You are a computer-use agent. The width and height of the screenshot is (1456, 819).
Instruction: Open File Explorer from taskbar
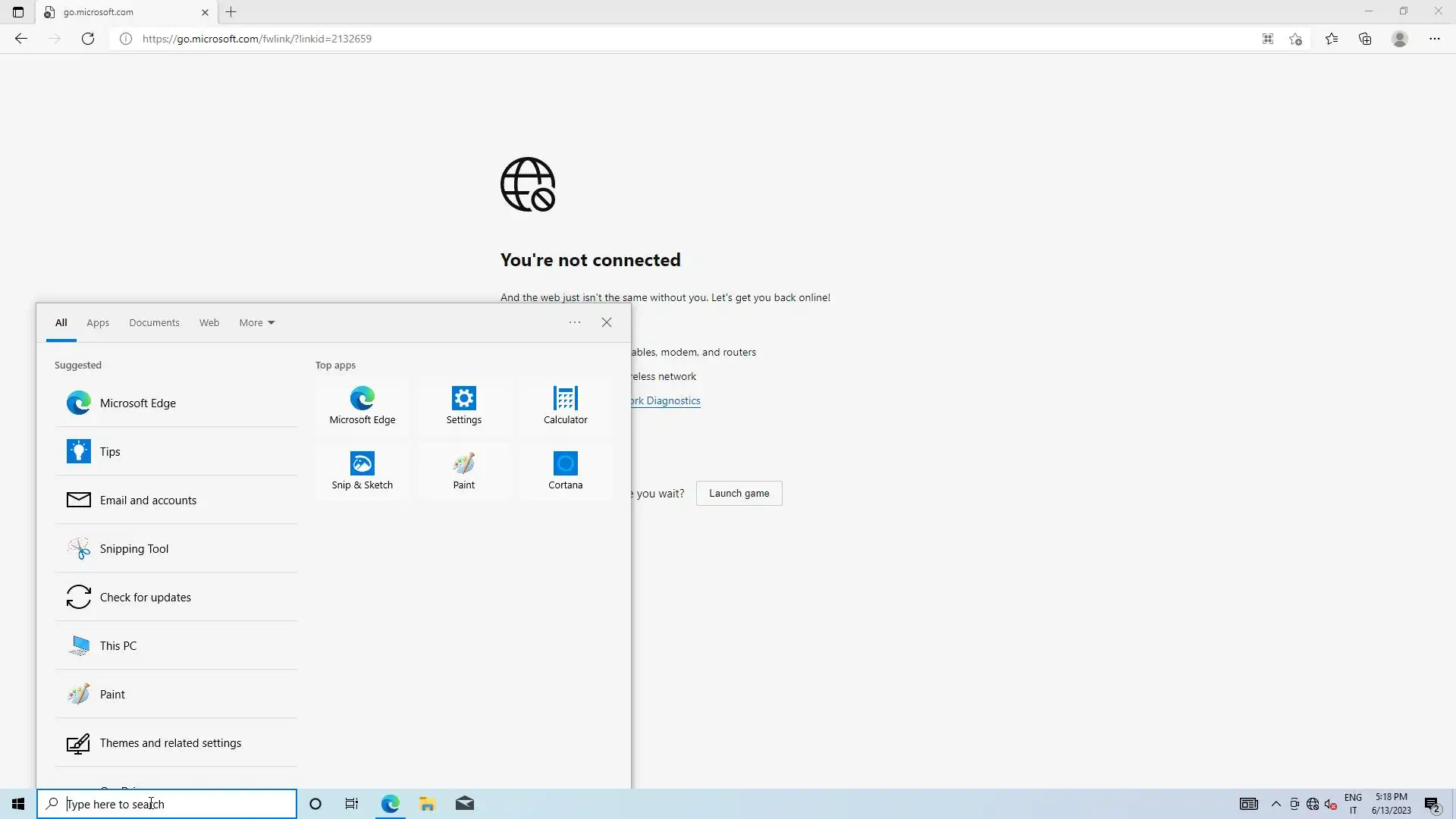(x=427, y=804)
